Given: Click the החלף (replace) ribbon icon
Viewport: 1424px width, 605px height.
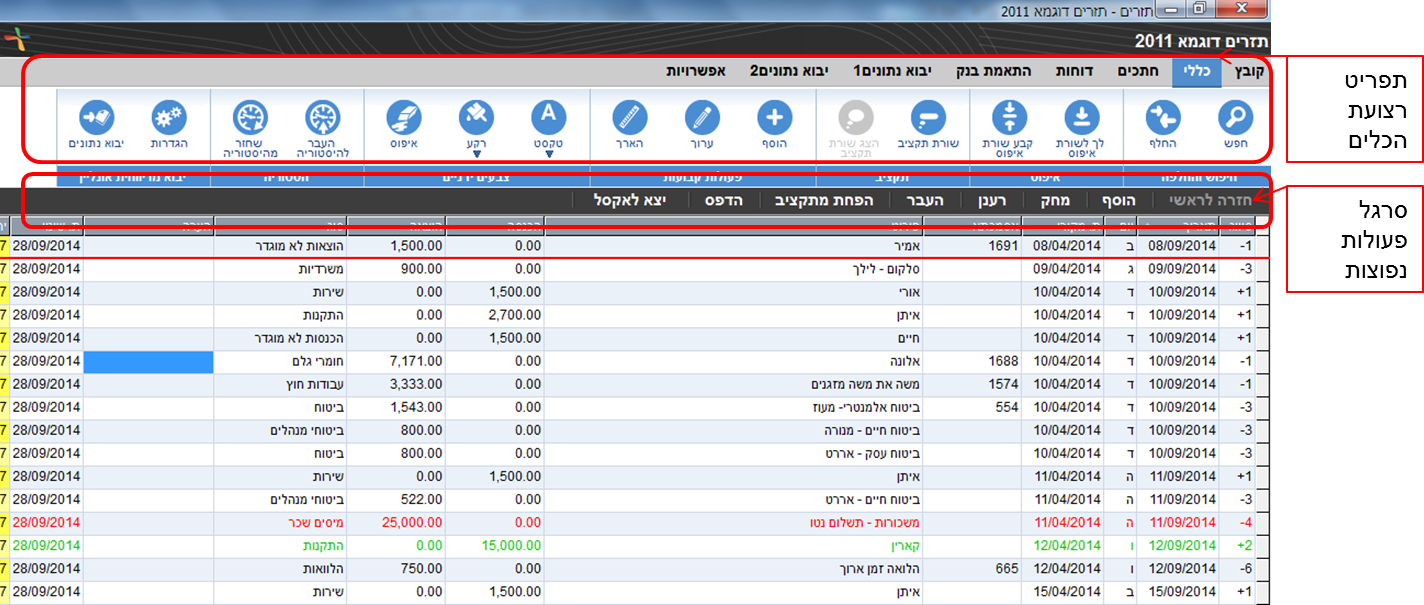Looking at the screenshot, I should (x=1163, y=118).
